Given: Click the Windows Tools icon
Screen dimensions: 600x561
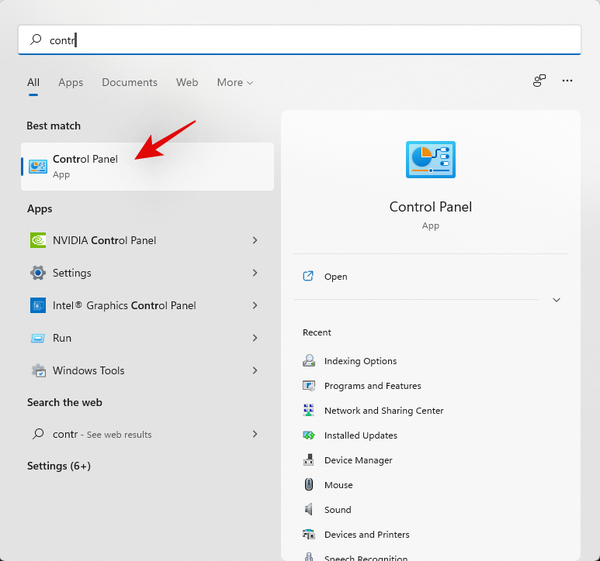Looking at the screenshot, I should coord(38,371).
